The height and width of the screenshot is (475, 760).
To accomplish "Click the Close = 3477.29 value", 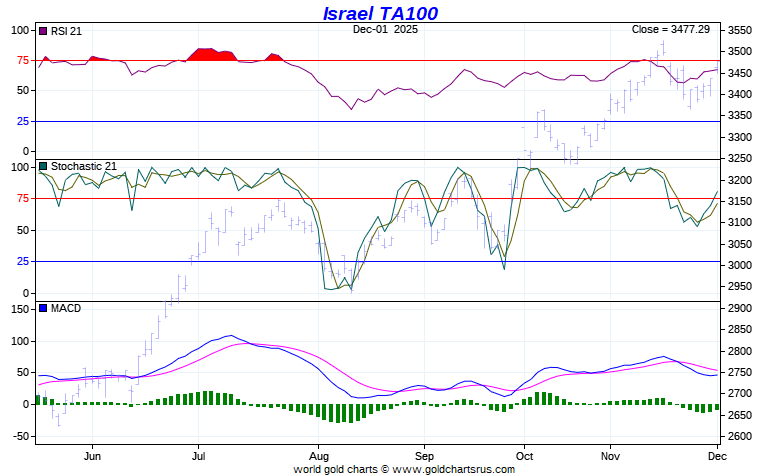I will 671,29.
